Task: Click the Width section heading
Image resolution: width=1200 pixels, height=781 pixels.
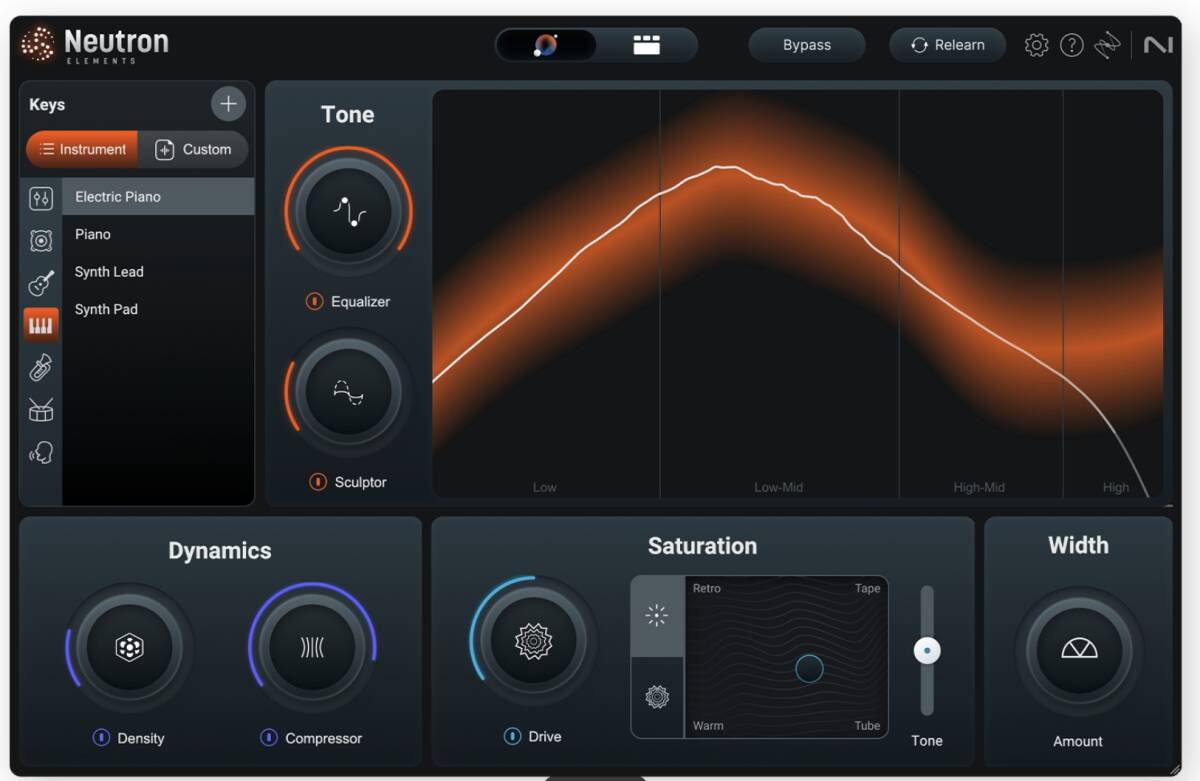Action: tap(1078, 545)
